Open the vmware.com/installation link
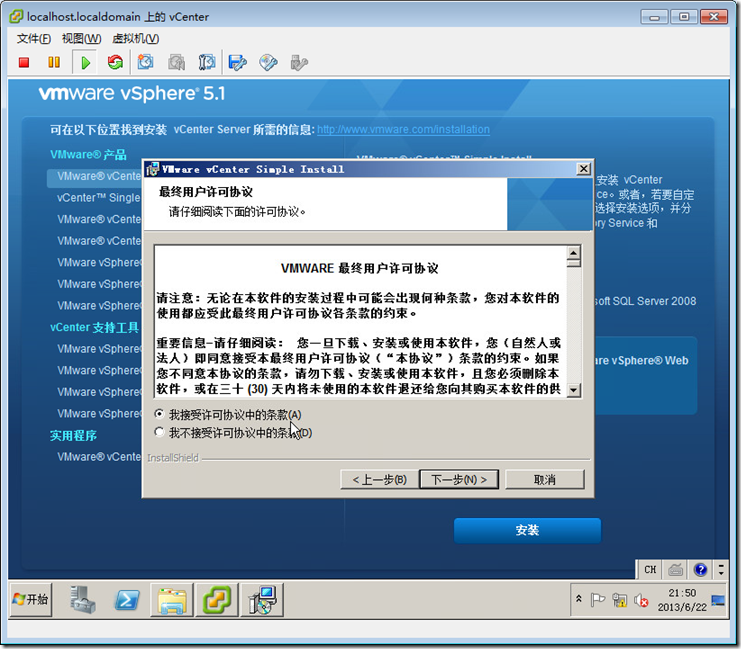This screenshot has height=649, width=741. point(403,130)
